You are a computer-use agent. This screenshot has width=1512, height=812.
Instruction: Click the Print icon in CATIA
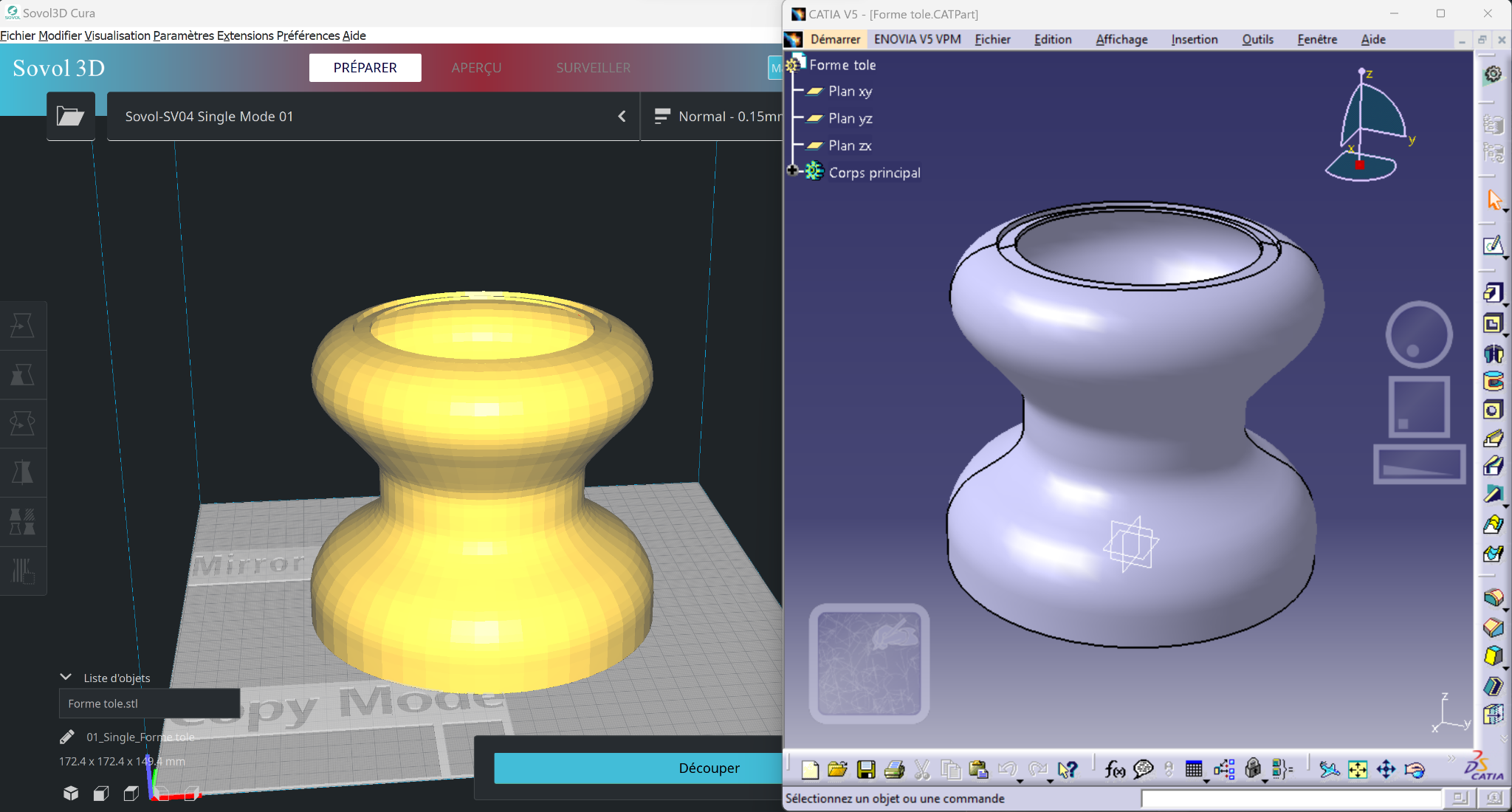click(x=894, y=770)
